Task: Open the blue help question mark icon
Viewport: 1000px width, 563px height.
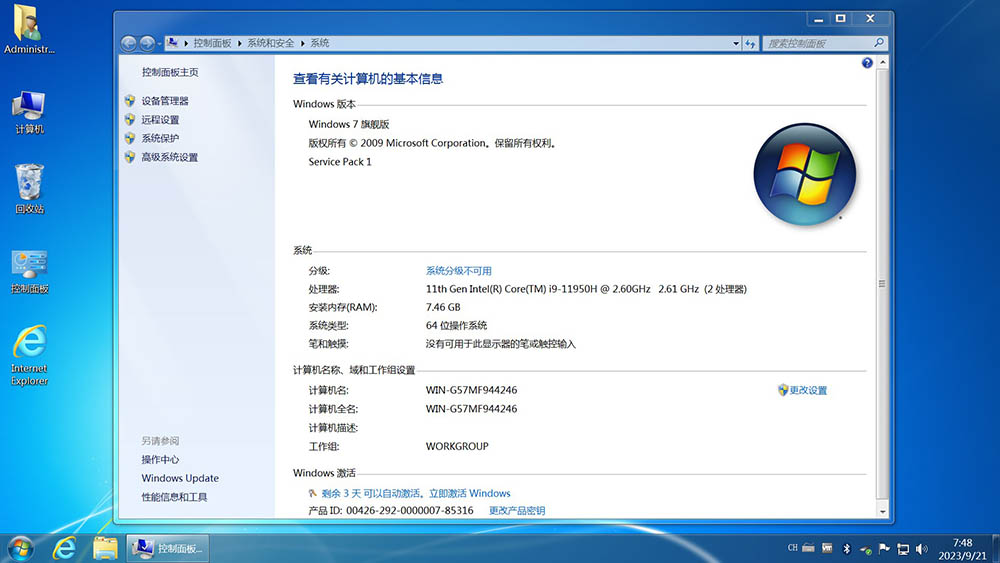Action: (x=867, y=63)
